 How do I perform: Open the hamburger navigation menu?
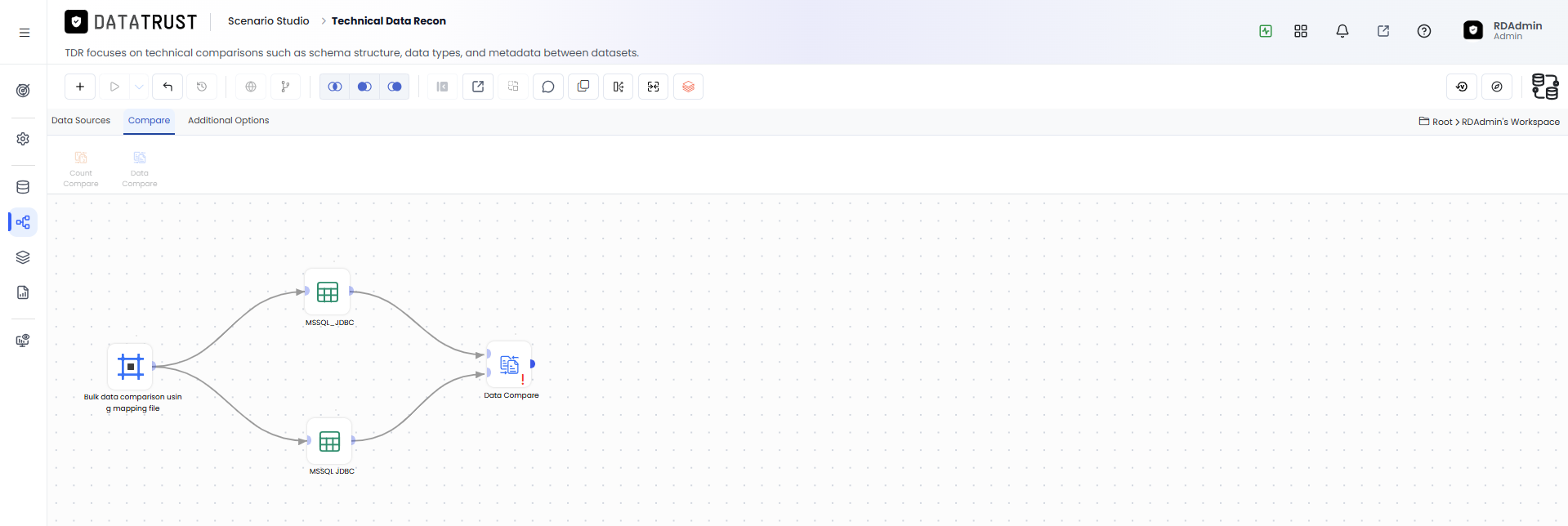pyautogui.click(x=25, y=33)
